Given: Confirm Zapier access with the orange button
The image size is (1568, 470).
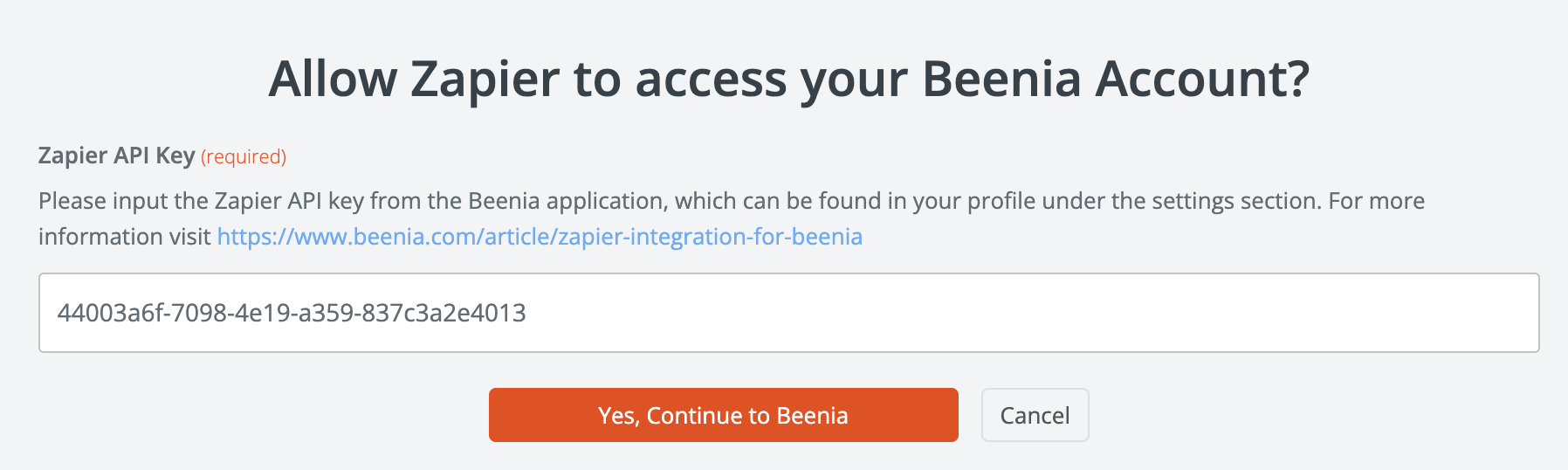Looking at the screenshot, I should [x=723, y=415].
